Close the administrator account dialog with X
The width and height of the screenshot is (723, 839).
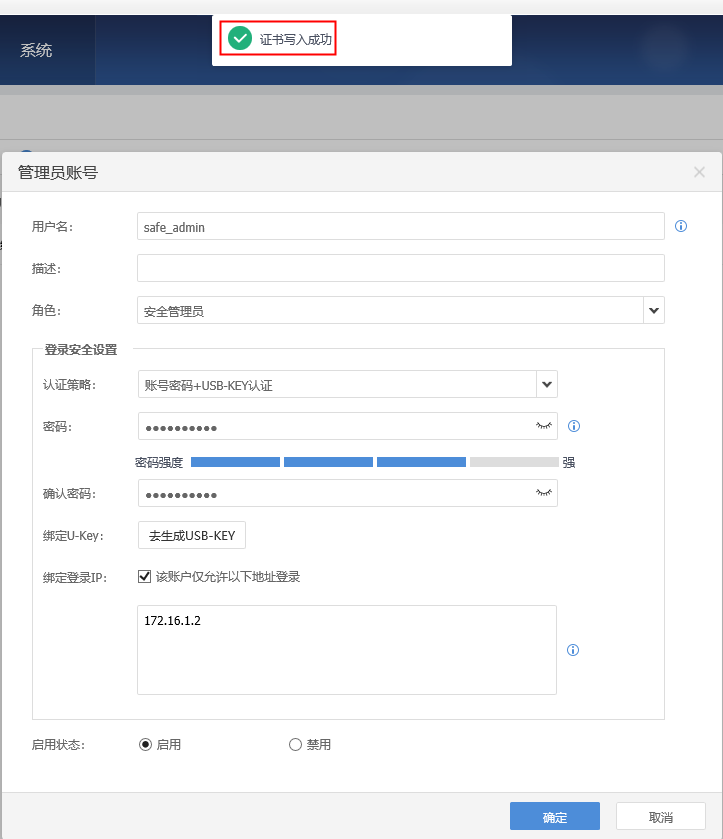[x=699, y=172]
